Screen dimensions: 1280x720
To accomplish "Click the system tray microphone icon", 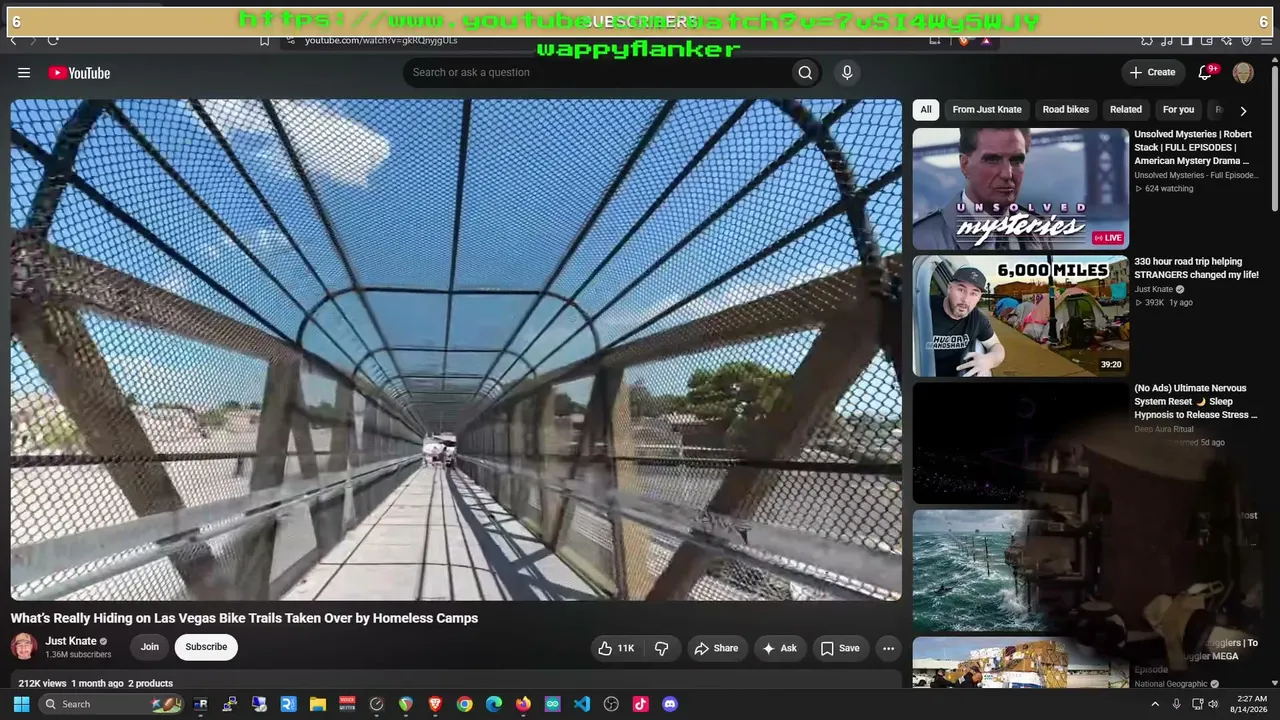I will click(x=1176, y=704).
